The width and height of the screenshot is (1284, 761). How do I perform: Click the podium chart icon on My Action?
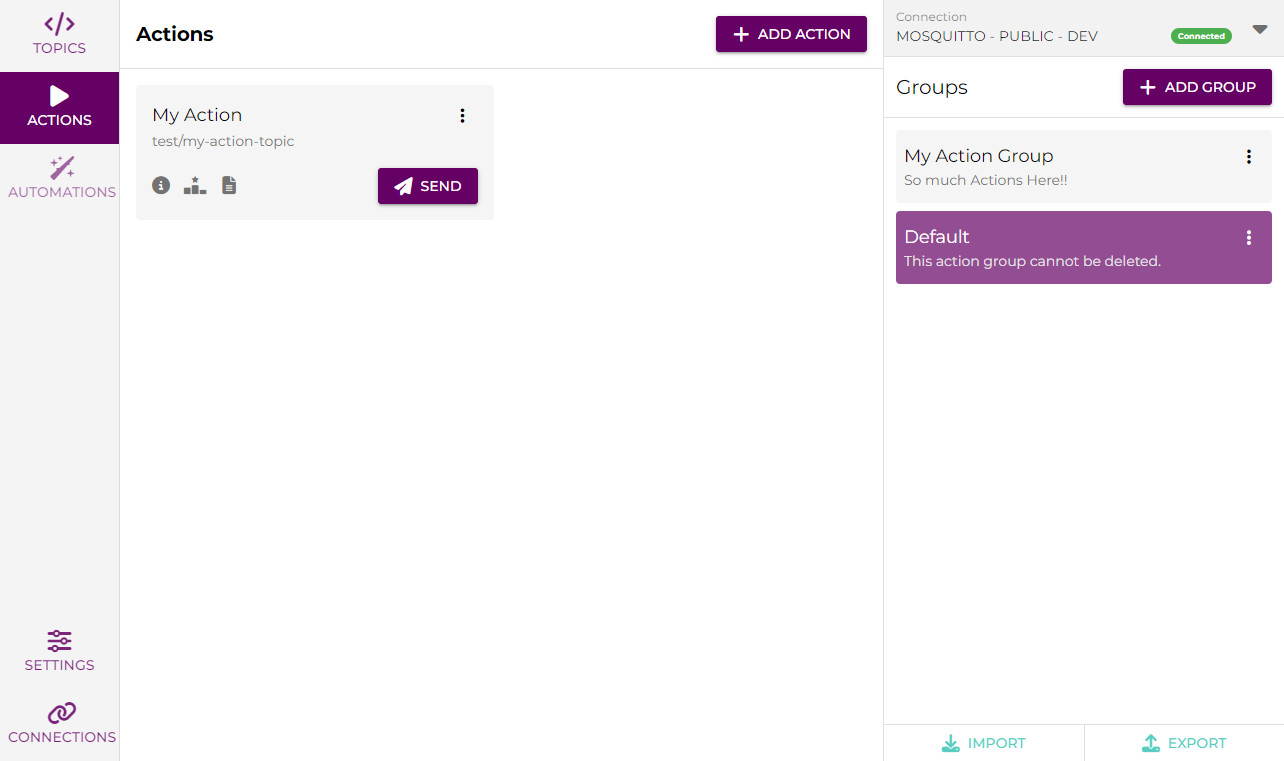point(195,185)
